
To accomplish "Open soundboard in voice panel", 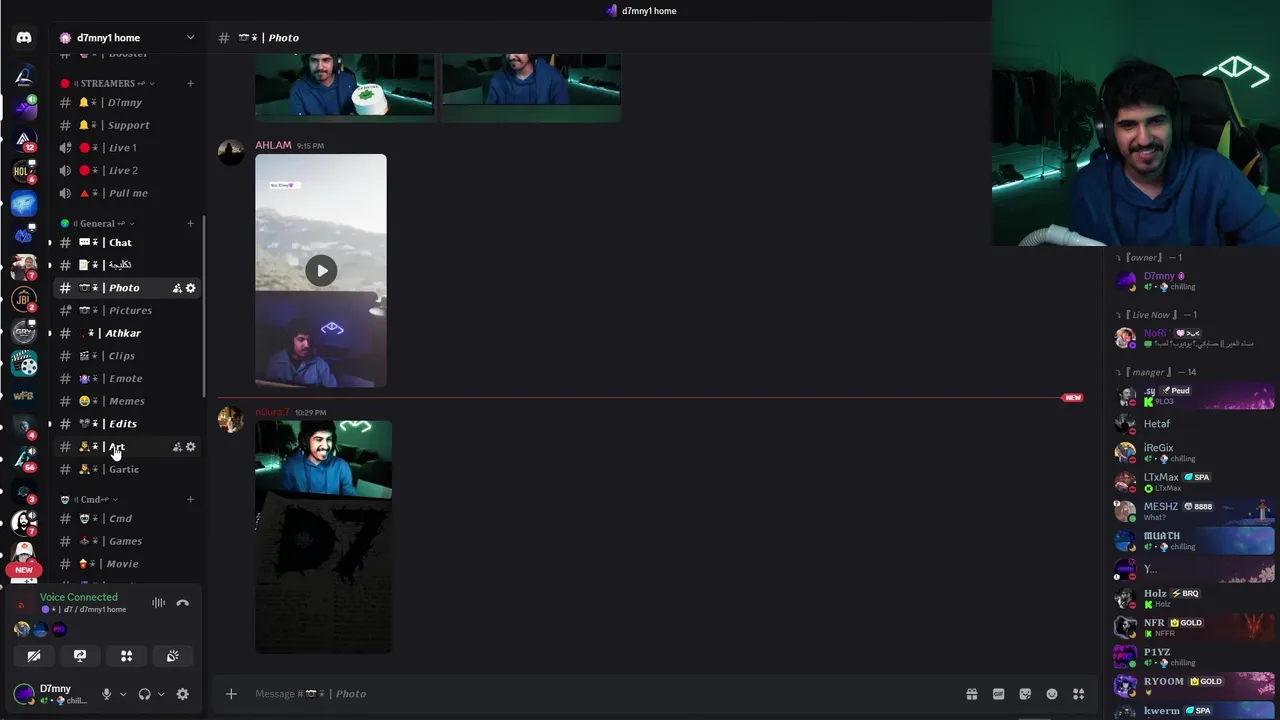I will (172, 656).
